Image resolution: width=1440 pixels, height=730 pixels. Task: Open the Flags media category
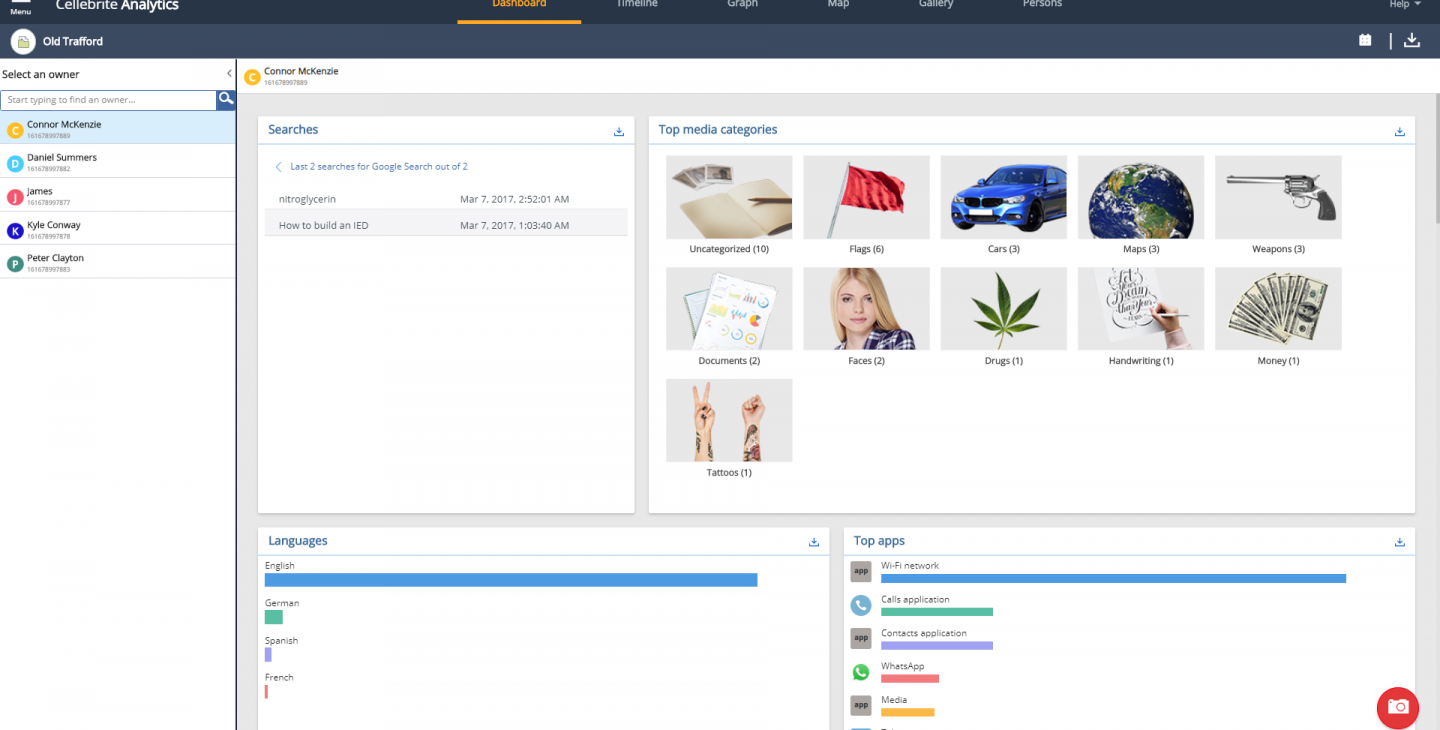(866, 204)
